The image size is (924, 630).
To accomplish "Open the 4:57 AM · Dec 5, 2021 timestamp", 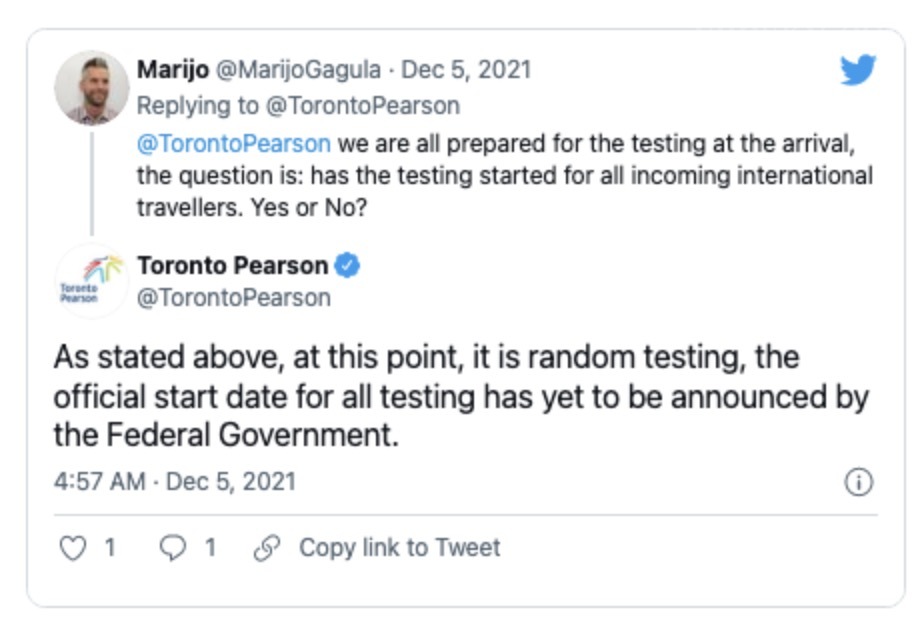I will pyautogui.click(x=174, y=481).
